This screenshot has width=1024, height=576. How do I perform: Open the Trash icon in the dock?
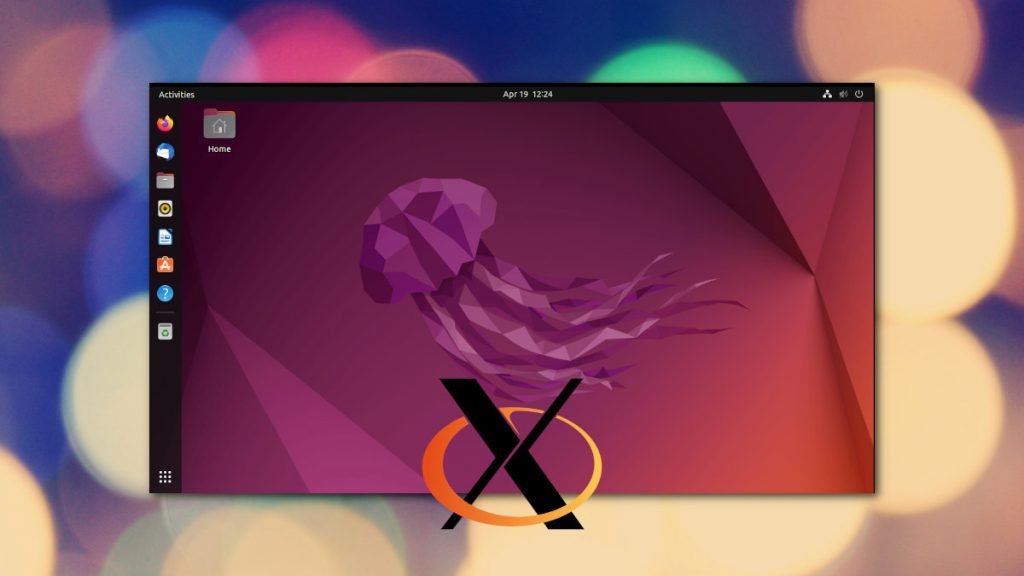tap(165, 332)
